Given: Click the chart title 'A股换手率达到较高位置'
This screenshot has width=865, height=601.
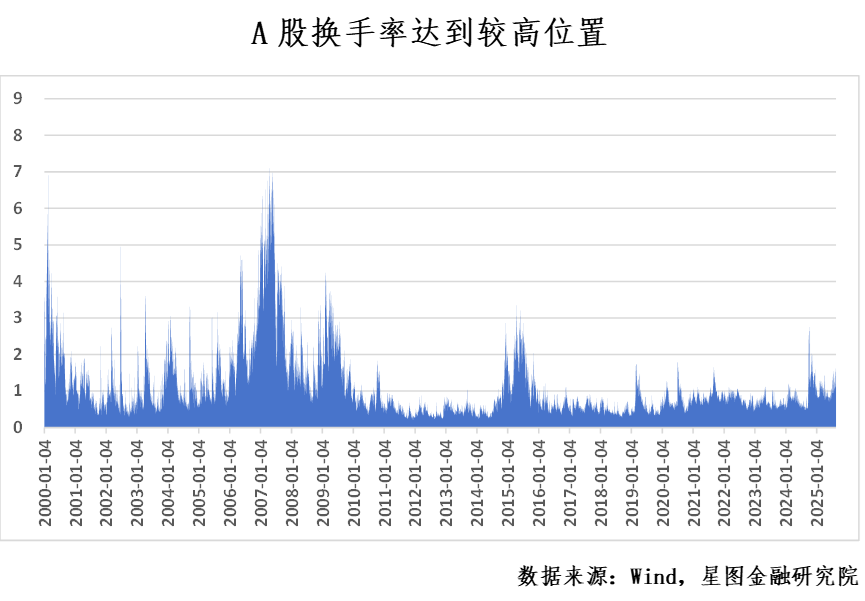Looking at the screenshot, I should (429, 33).
